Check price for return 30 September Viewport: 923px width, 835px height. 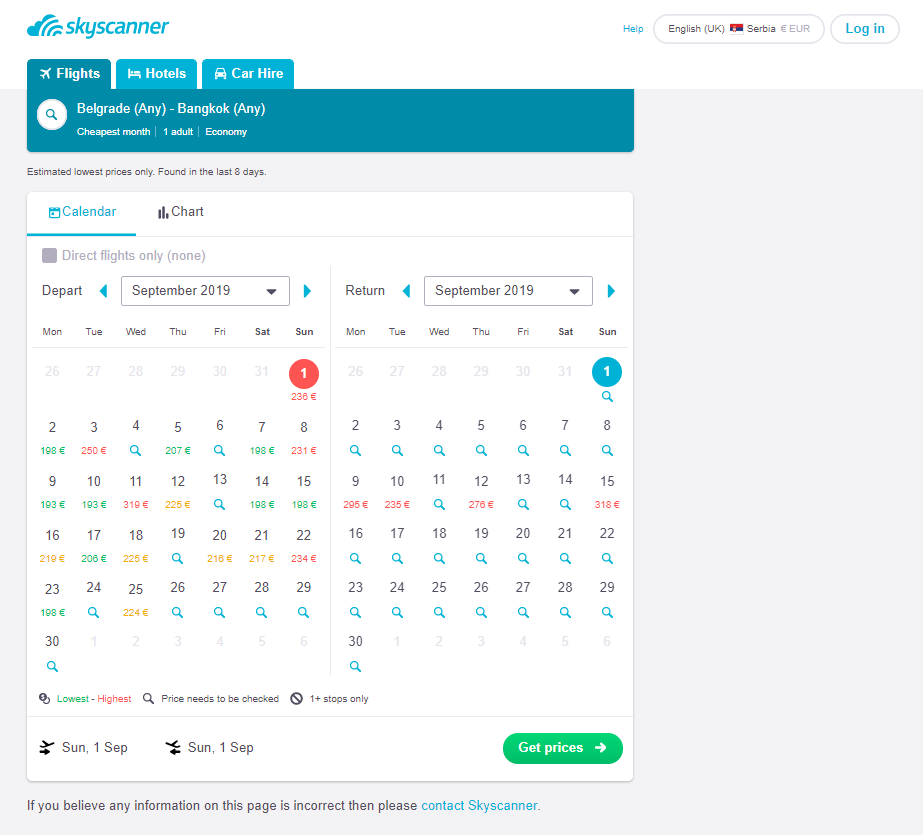tap(356, 666)
